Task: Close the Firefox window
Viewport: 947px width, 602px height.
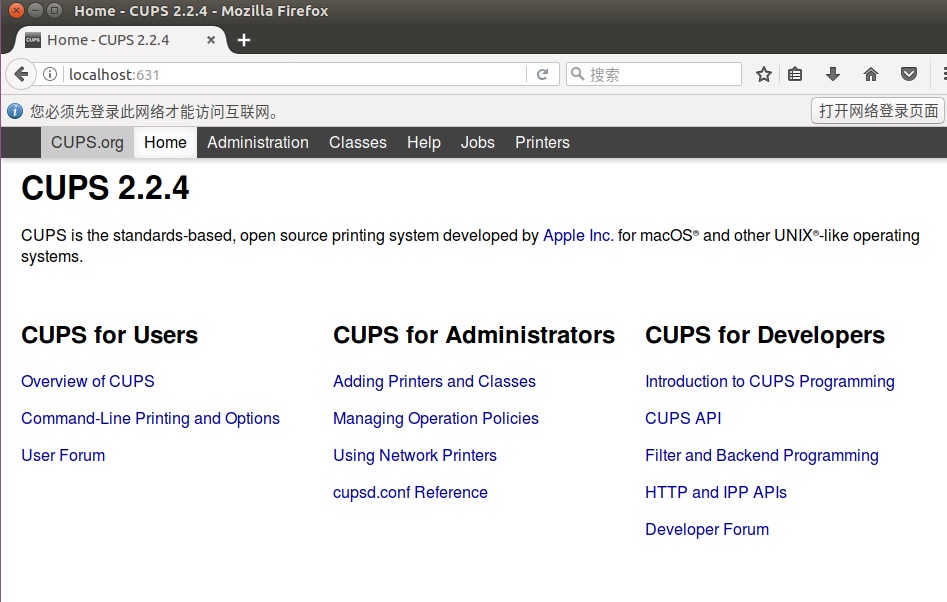Action: 16,10
